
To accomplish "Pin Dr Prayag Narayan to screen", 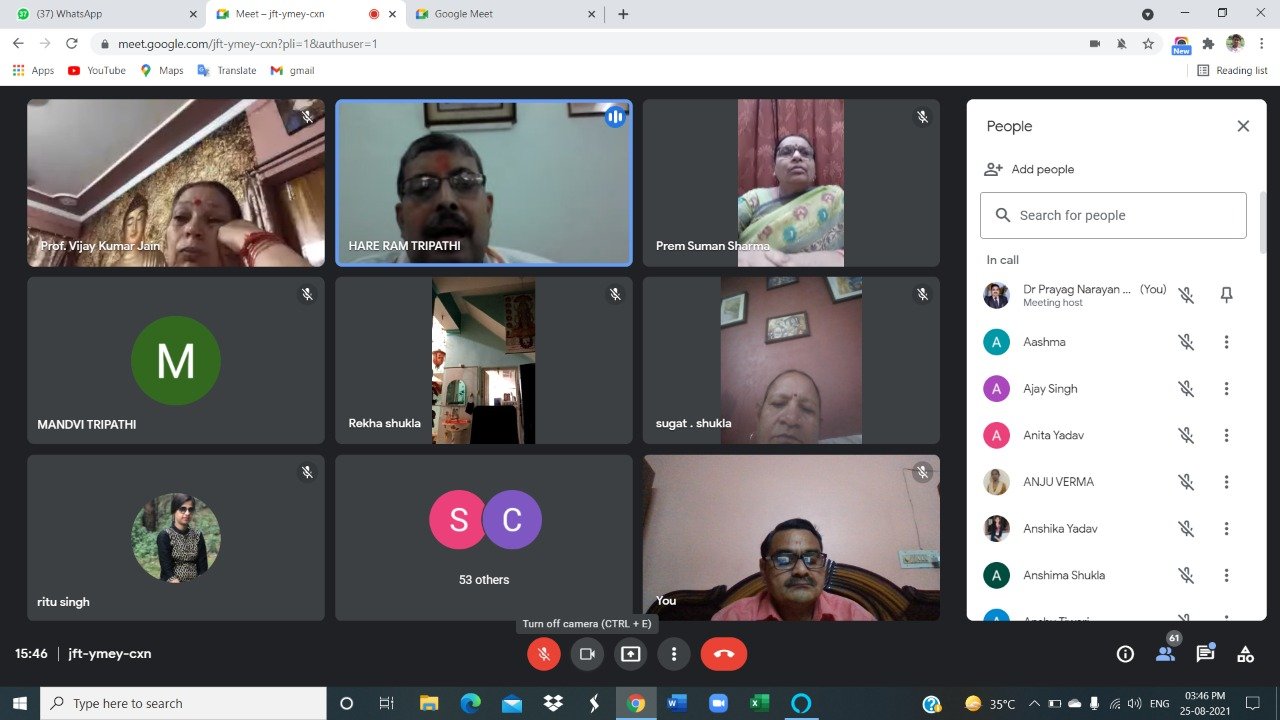I will click(1226, 295).
